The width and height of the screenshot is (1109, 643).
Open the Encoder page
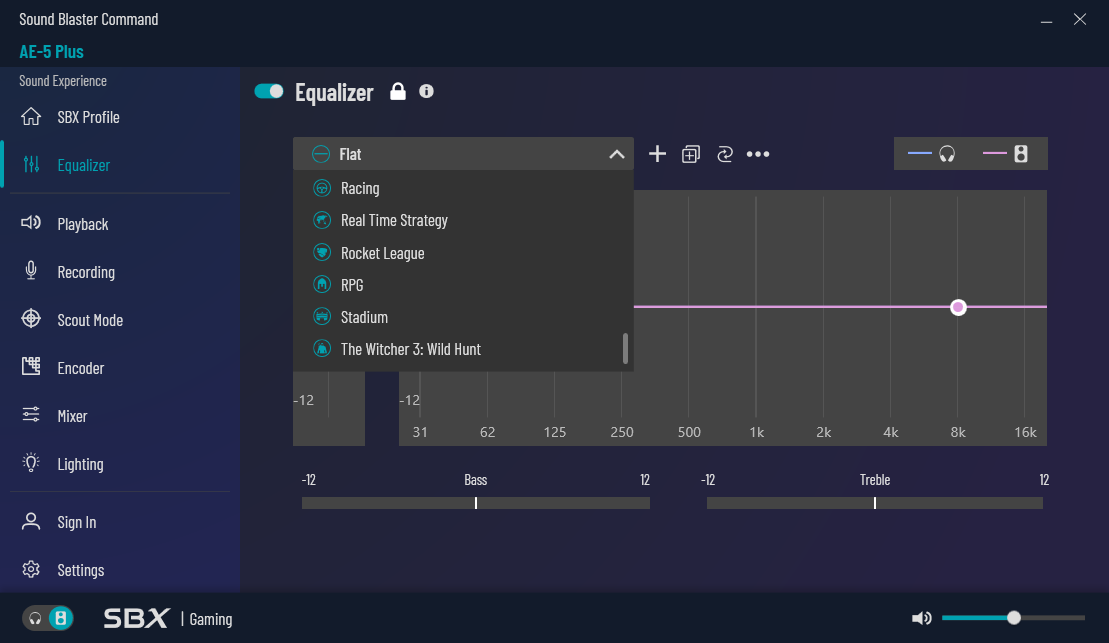pos(81,369)
